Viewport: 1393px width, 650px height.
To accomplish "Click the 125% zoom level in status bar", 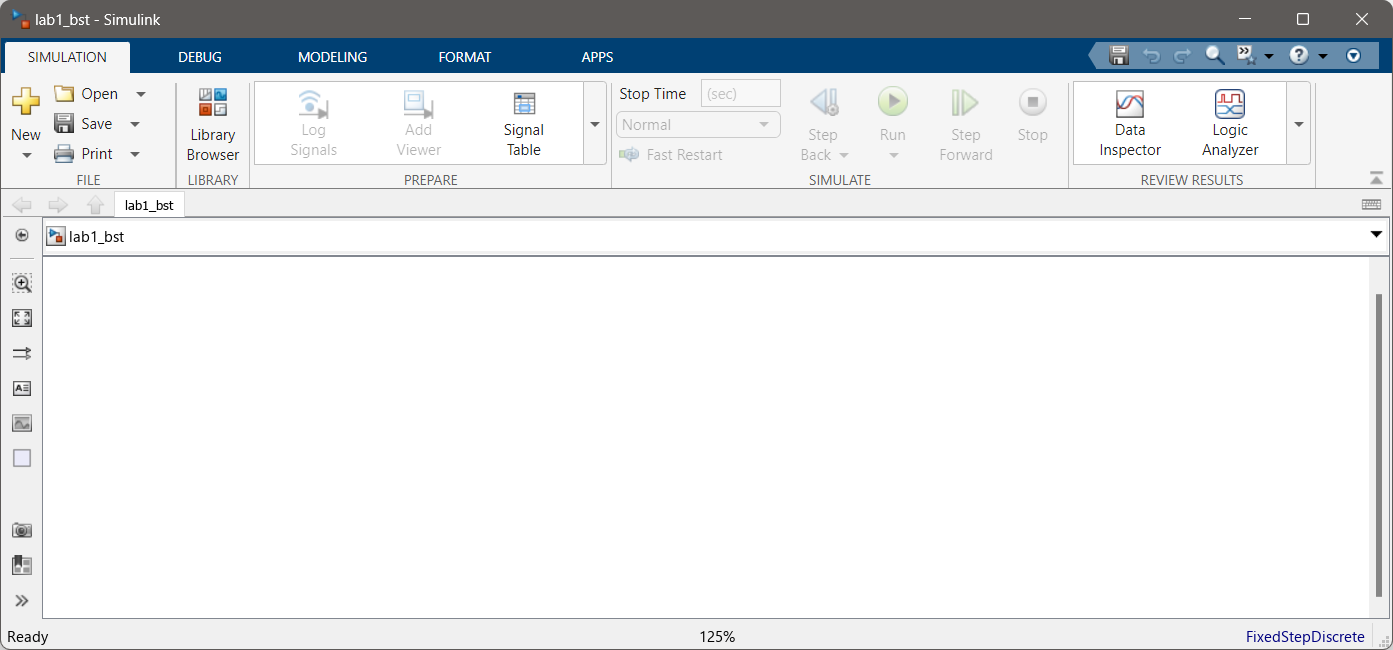I will coord(717,637).
